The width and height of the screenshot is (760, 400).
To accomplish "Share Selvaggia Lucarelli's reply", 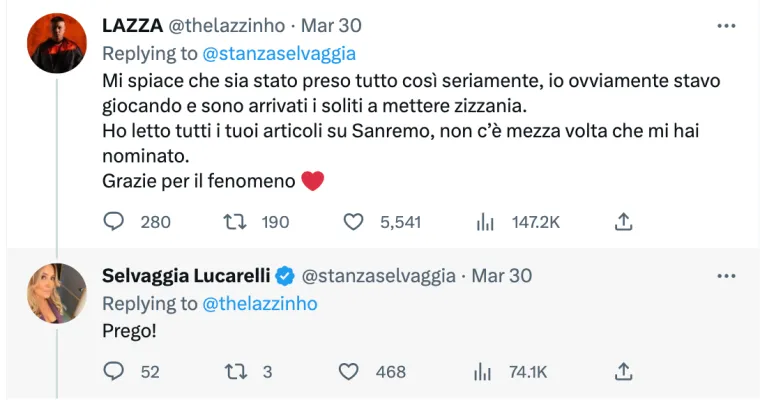I will pos(623,371).
